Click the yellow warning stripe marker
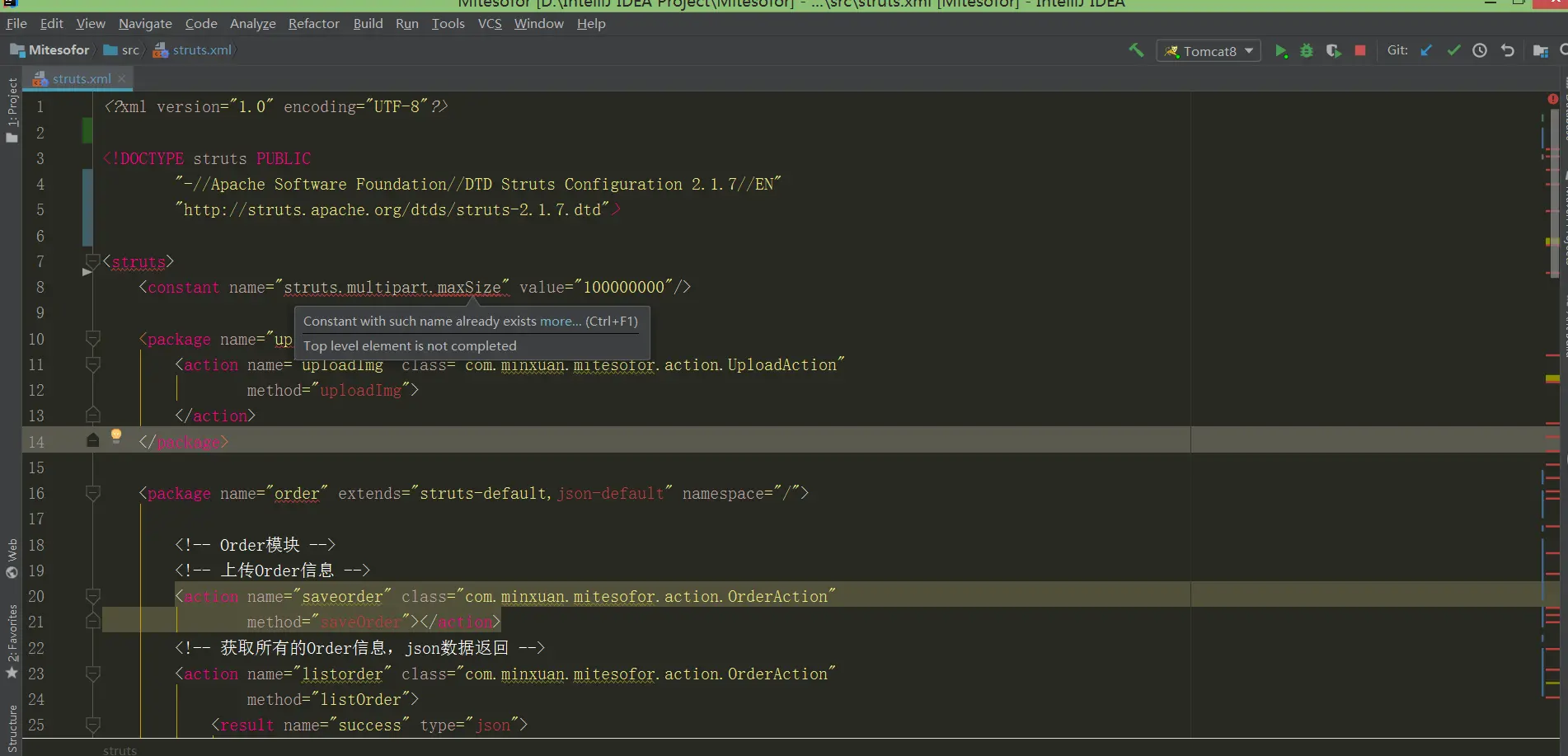1568x756 pixels. click(1552, 378)
